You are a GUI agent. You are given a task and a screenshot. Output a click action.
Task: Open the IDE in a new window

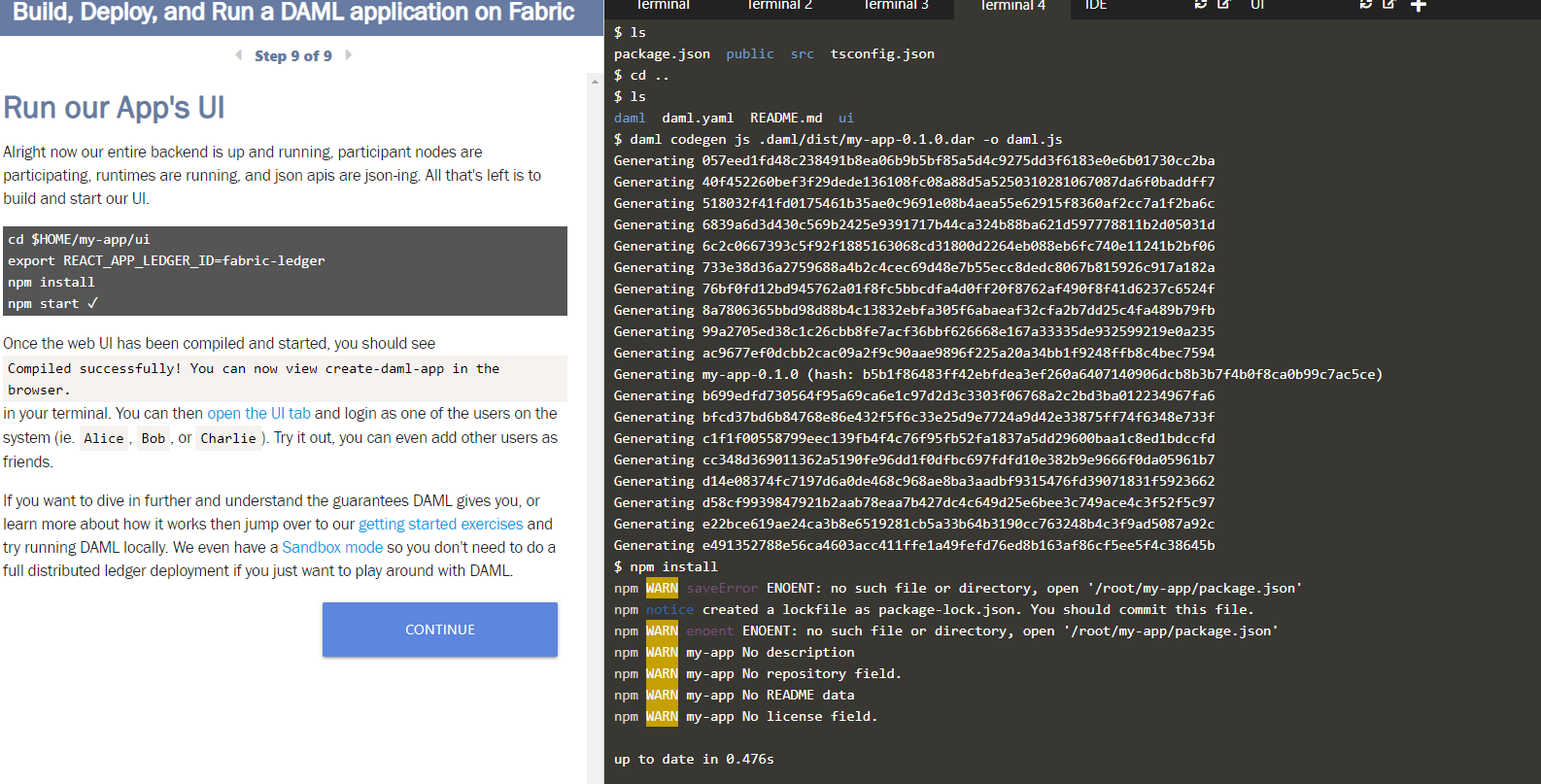(x=1224, y=5)
